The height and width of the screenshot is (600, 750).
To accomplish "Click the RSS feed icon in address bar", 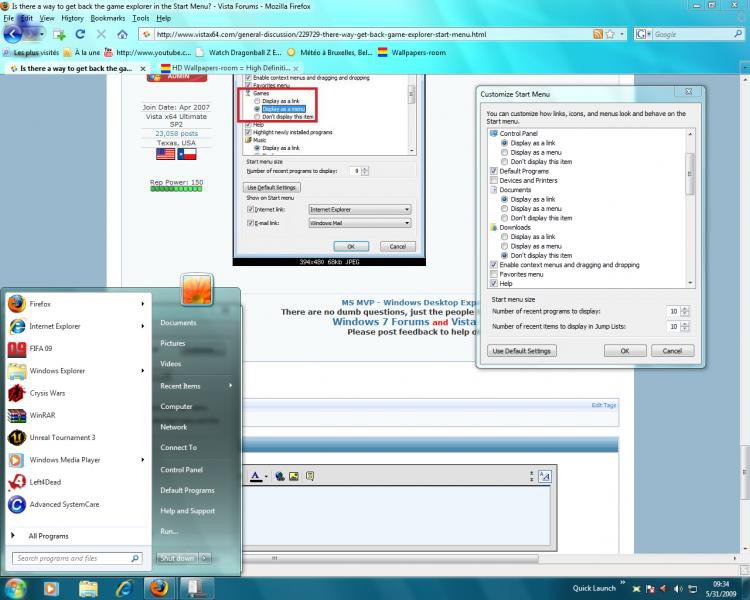I will pyautogui.click(x=597, y=34).
